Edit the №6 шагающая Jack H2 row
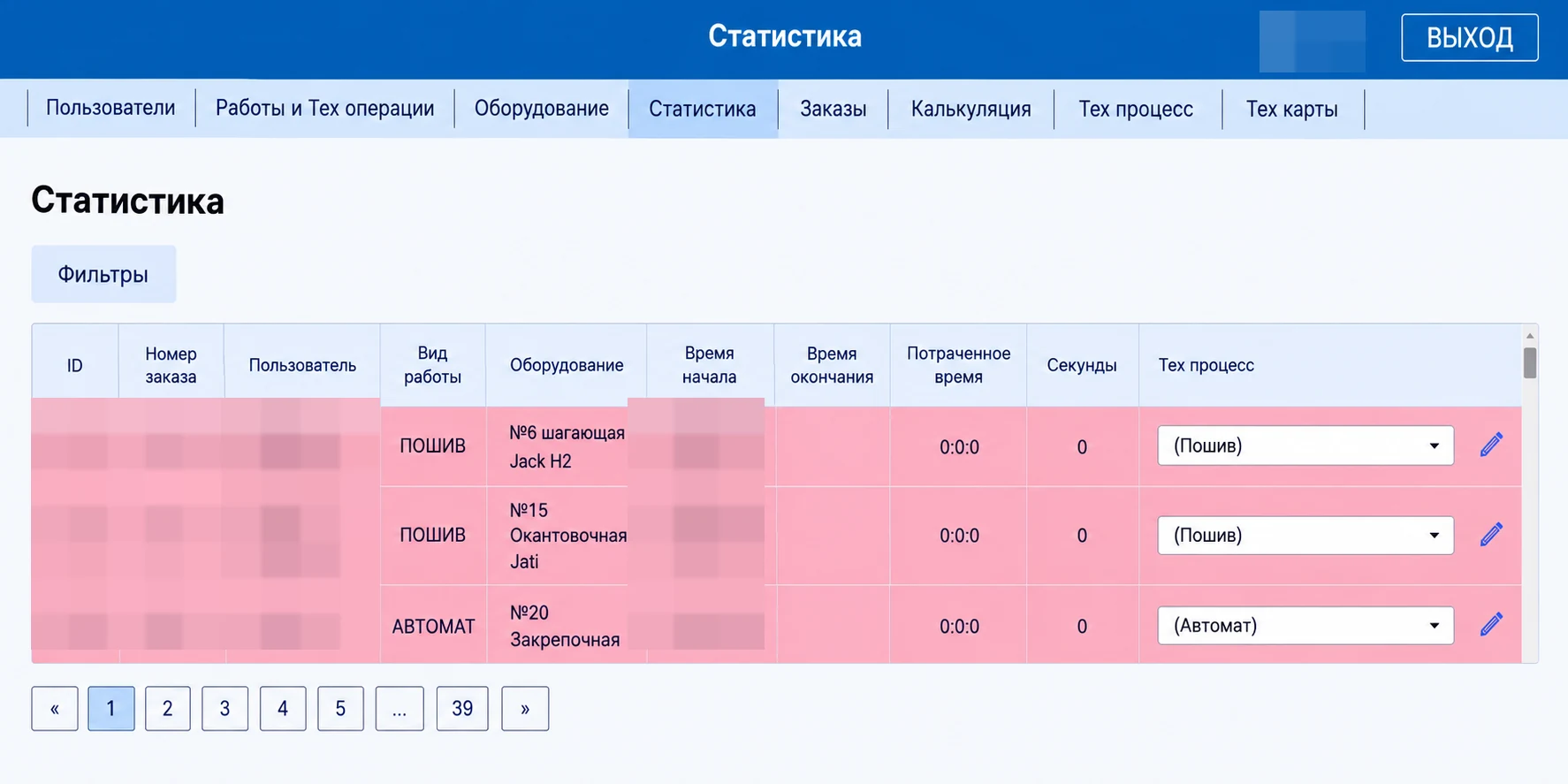Viewport: 1568px width, 784px height. click(1491, 445)
